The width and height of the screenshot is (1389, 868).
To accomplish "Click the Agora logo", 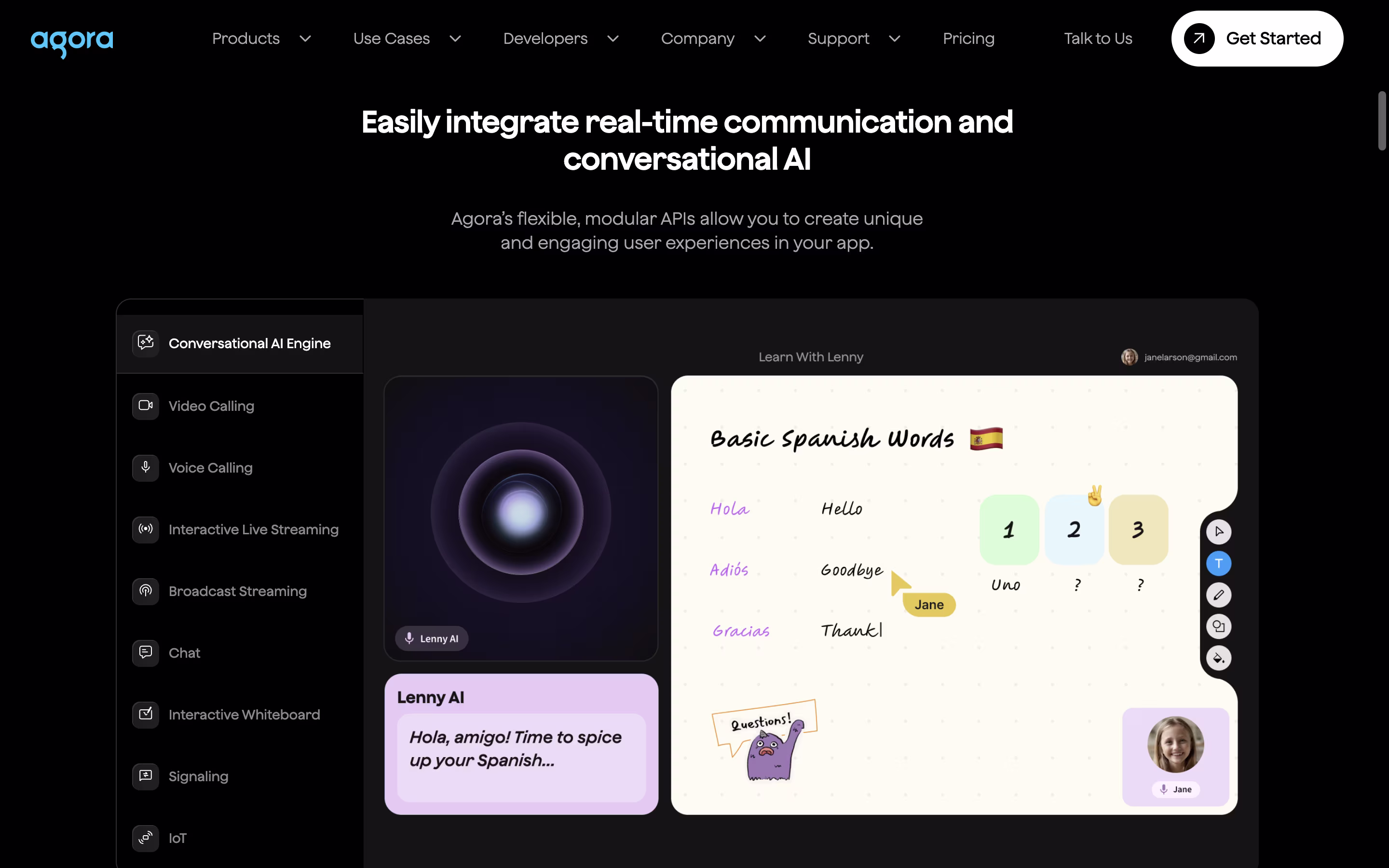I will (72, 42).
